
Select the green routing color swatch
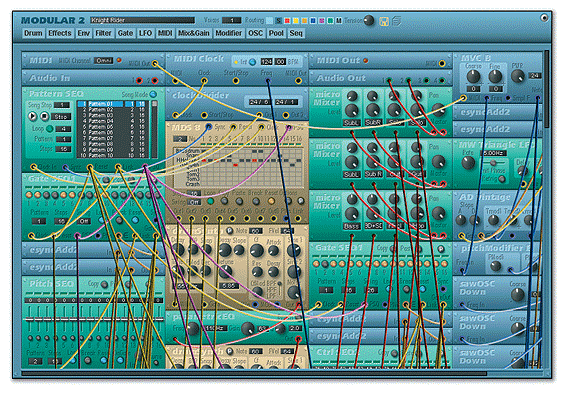tap(330, 21)
